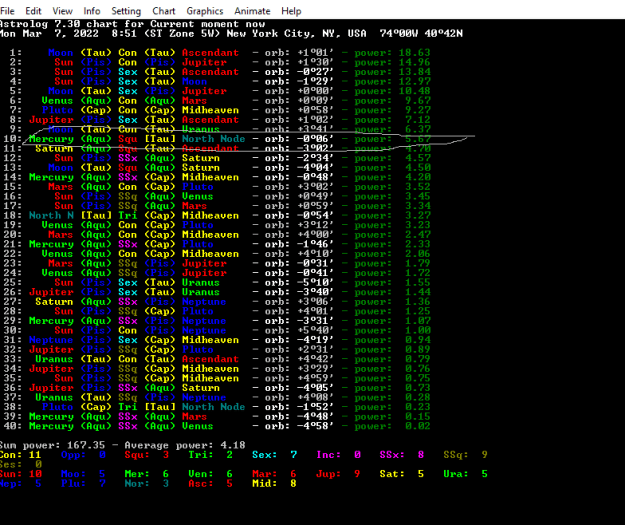
Task: Click the 'Sun: 10' planet count
Action: [x=21, y=474]
